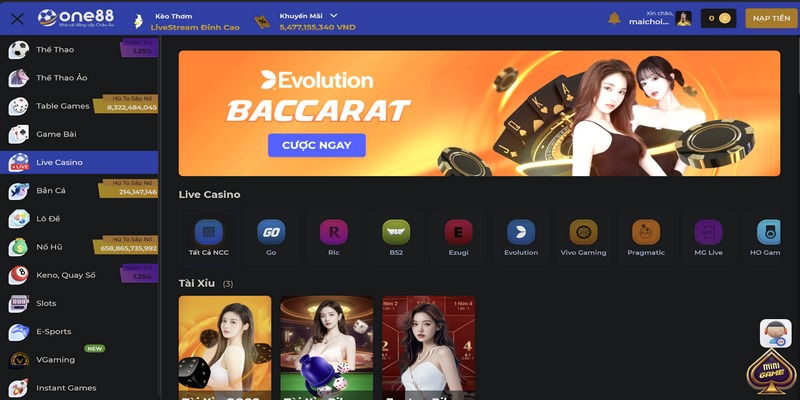Click the Instant Games rocket icon
This screenshot has height=400, width=800.
click(x=18, y=388)
